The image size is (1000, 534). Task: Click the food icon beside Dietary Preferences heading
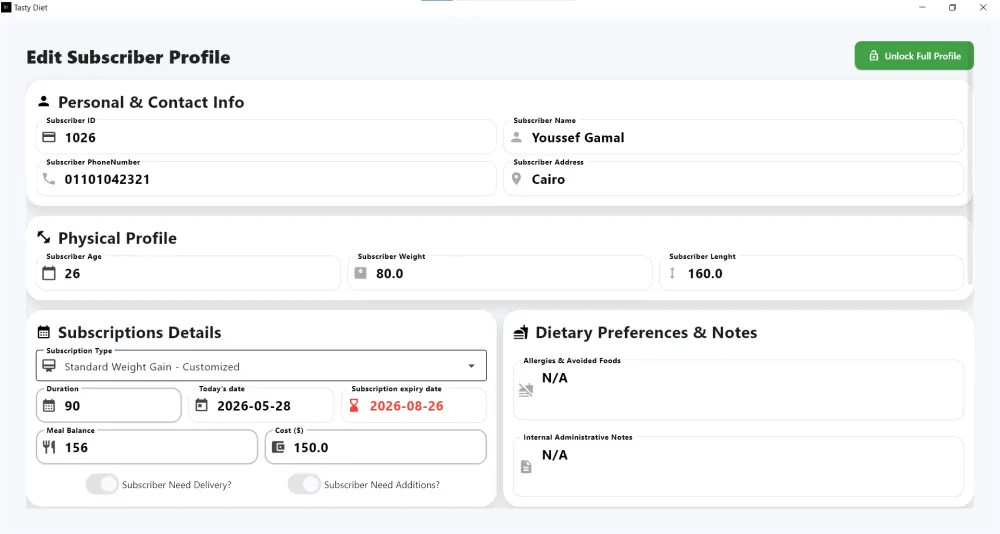click(521, 332)
